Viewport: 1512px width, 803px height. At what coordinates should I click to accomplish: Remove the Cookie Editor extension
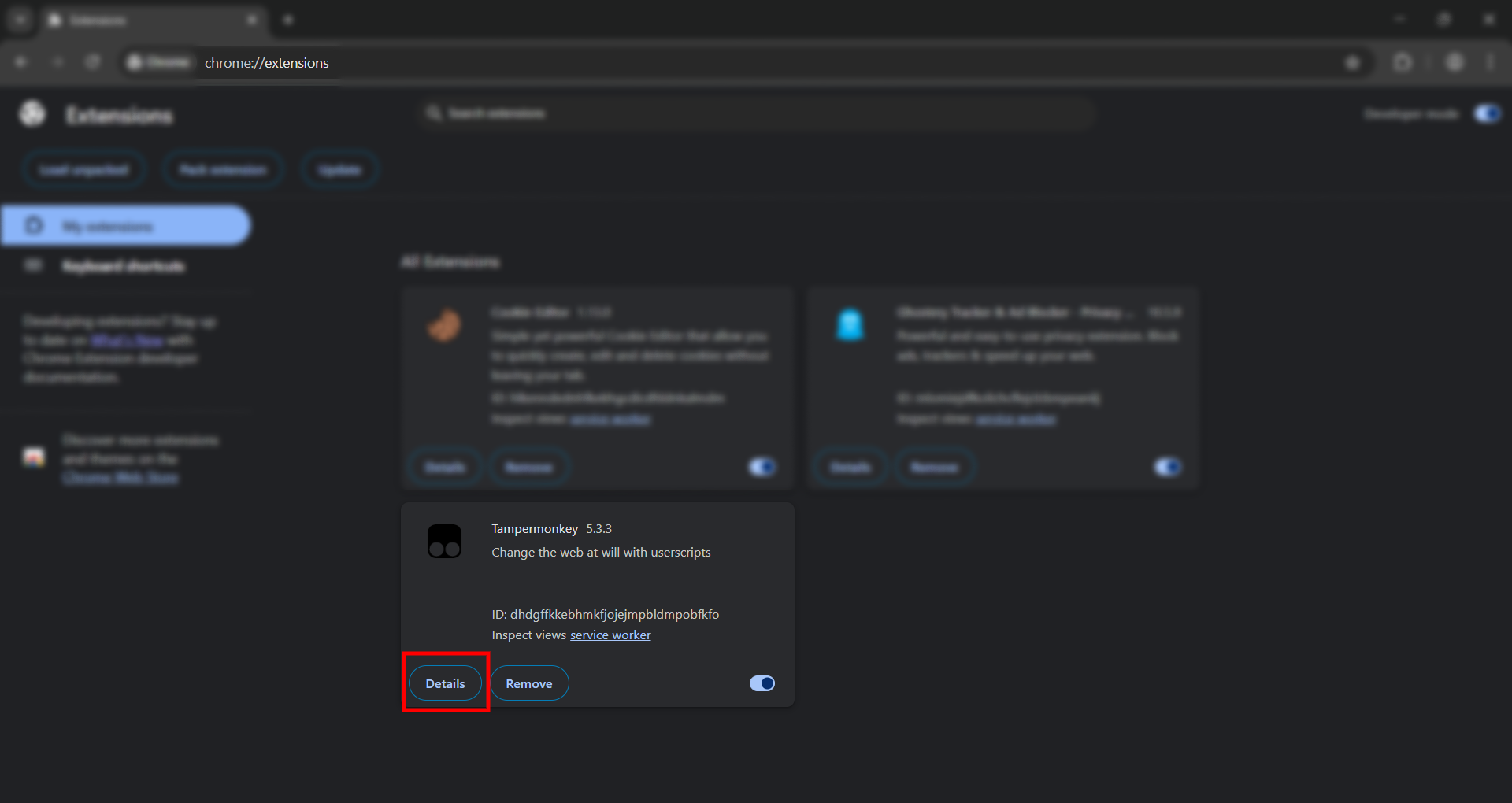529,468
